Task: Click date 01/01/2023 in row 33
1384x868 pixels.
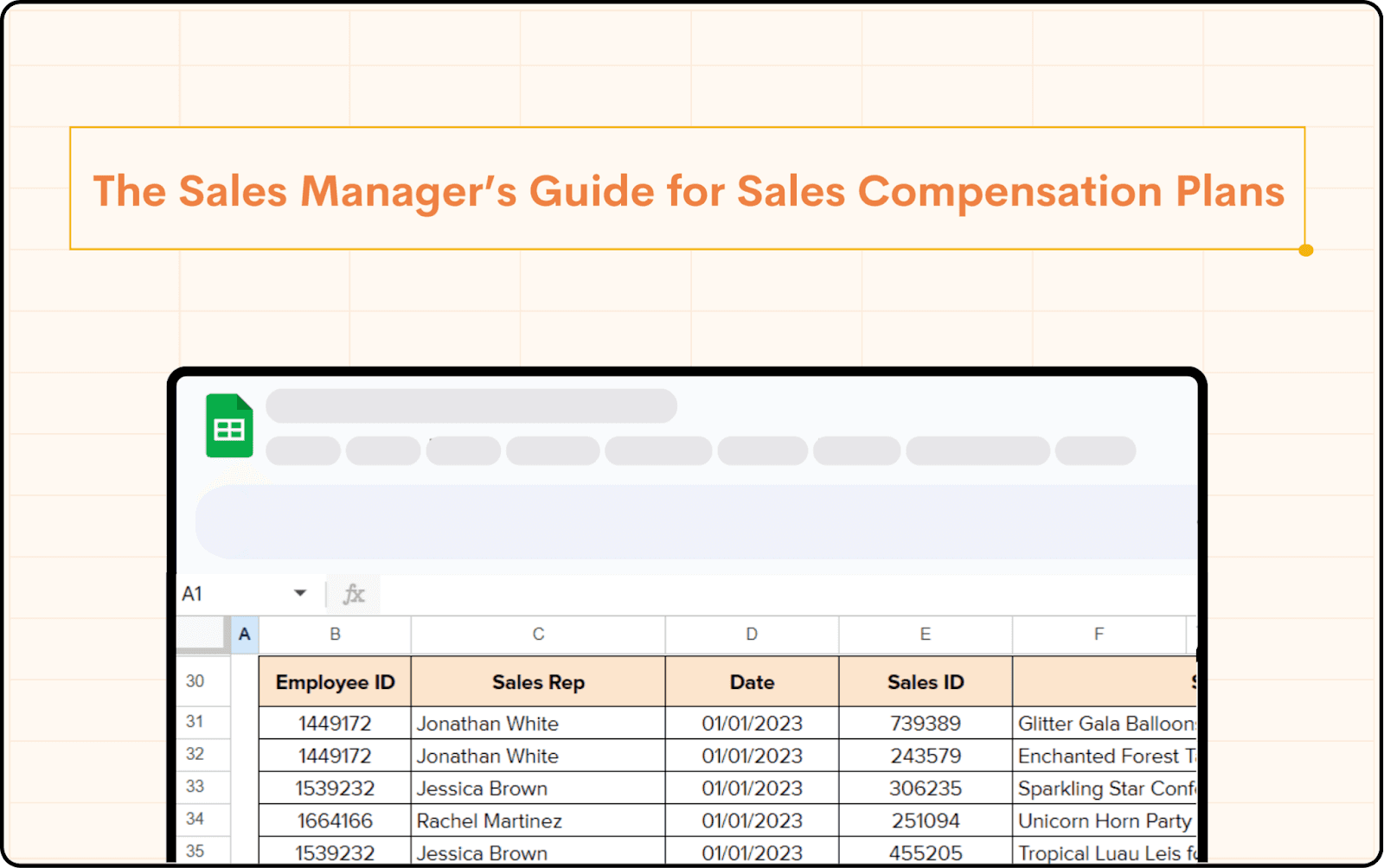Action: point(752,788)
